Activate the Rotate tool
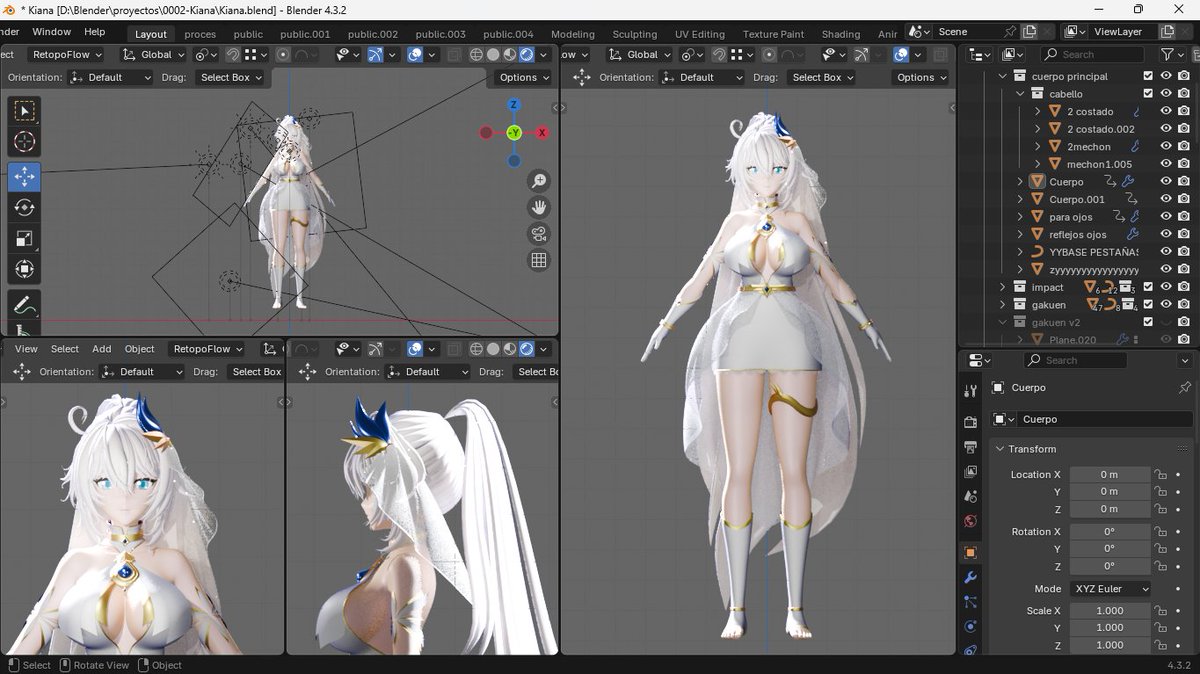This screenshot has width=1200, height=674. (x=24, y=207)
